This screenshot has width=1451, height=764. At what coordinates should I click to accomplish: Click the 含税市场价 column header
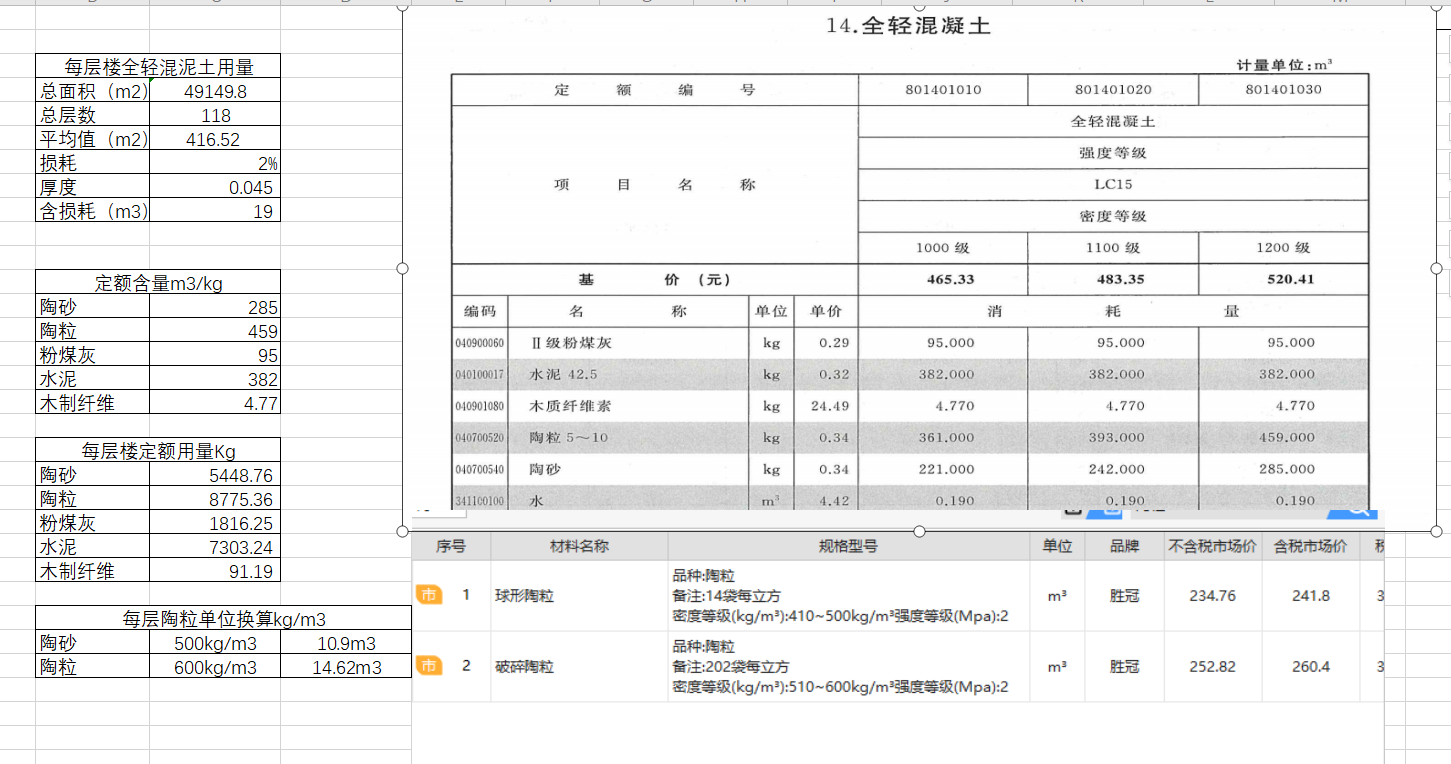coord(1310,547)
